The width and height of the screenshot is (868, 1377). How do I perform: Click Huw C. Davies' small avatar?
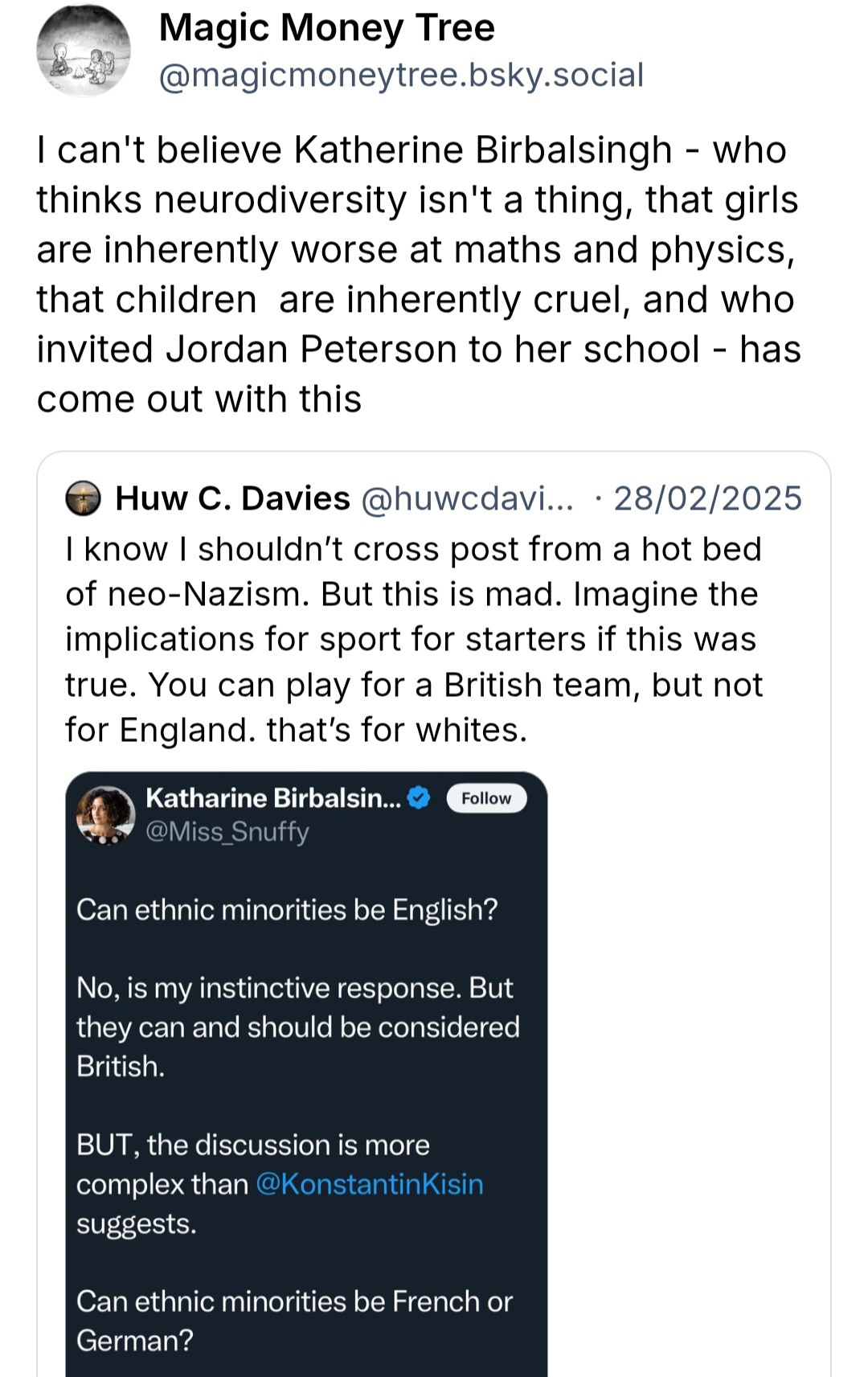pyautogui.click(x=83, y=498)
